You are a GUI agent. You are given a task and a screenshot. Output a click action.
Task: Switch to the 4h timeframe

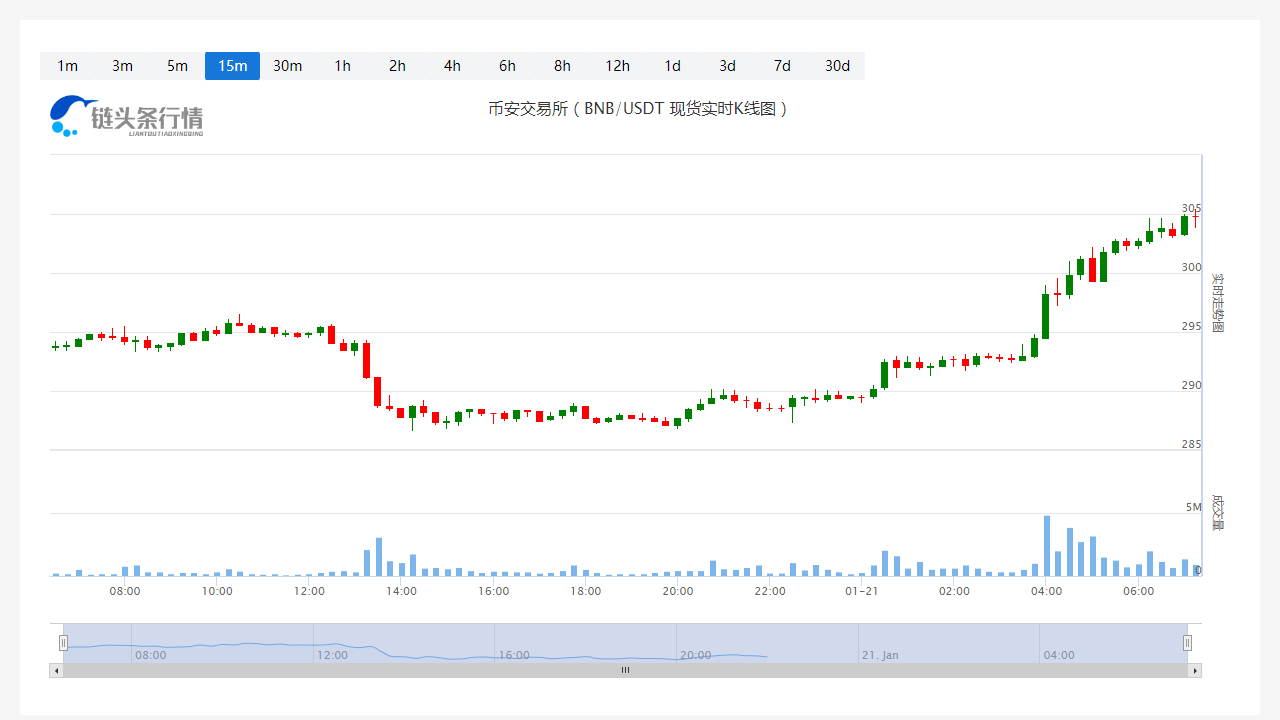coord(452,66)
